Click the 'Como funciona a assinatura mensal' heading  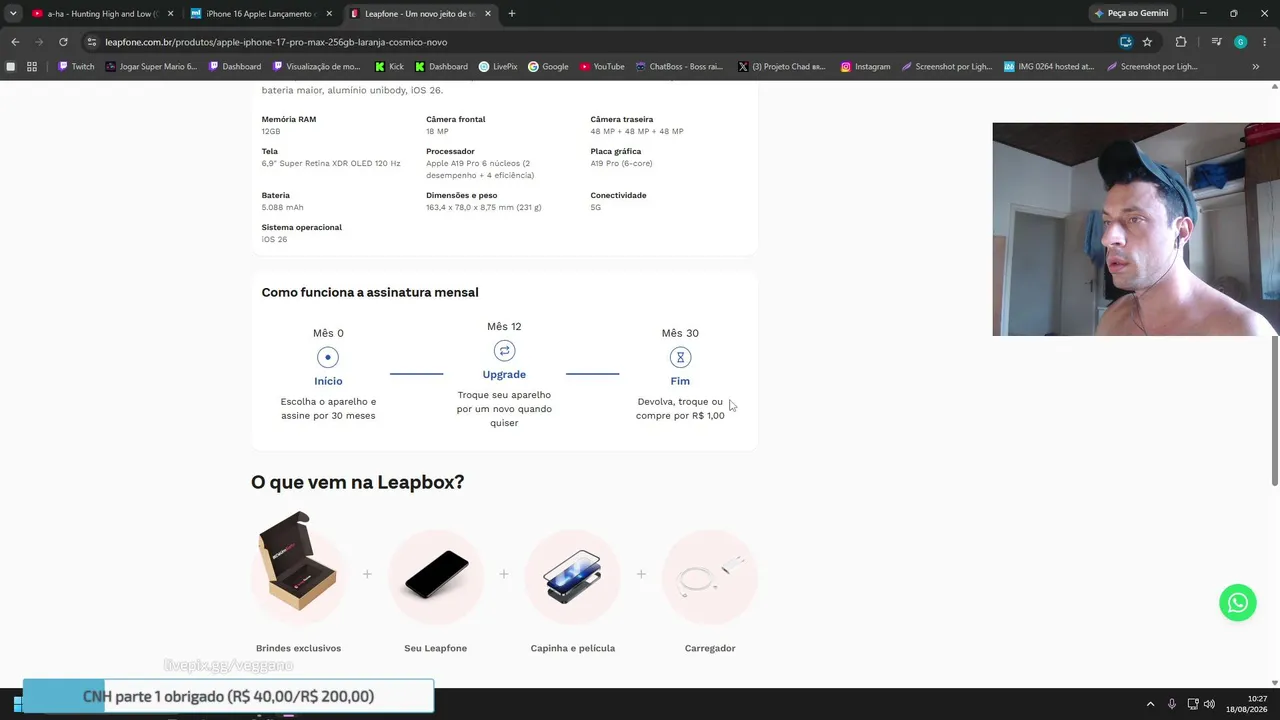tap(370, 292)
